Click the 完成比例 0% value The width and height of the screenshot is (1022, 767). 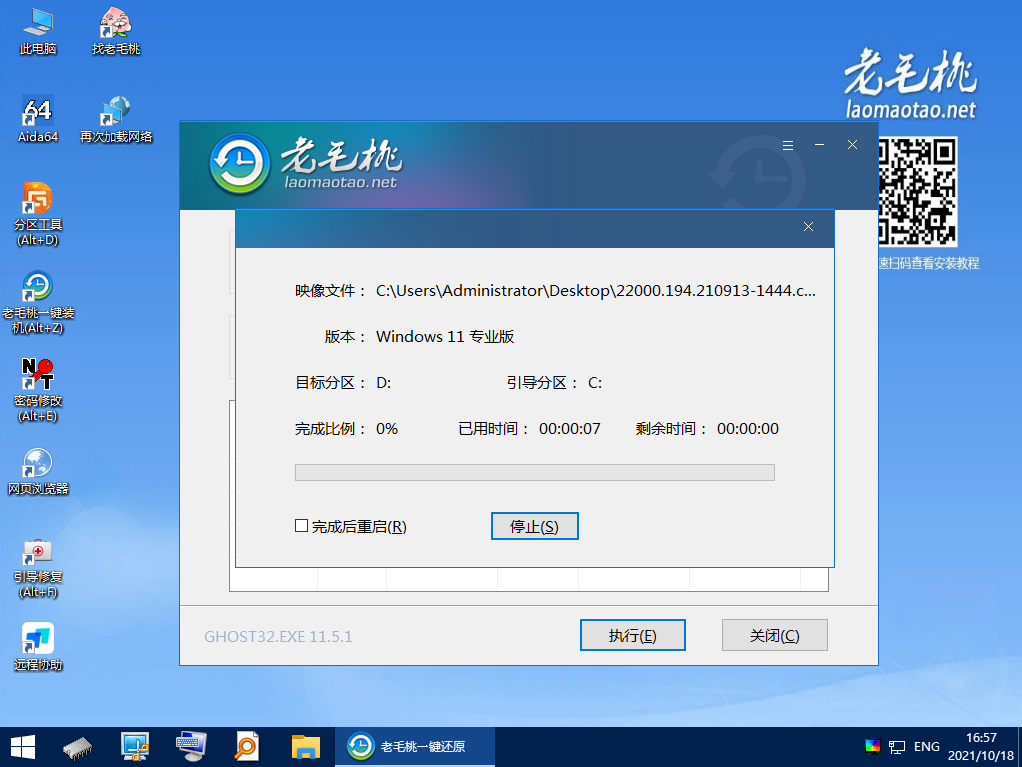pos(387,429)
